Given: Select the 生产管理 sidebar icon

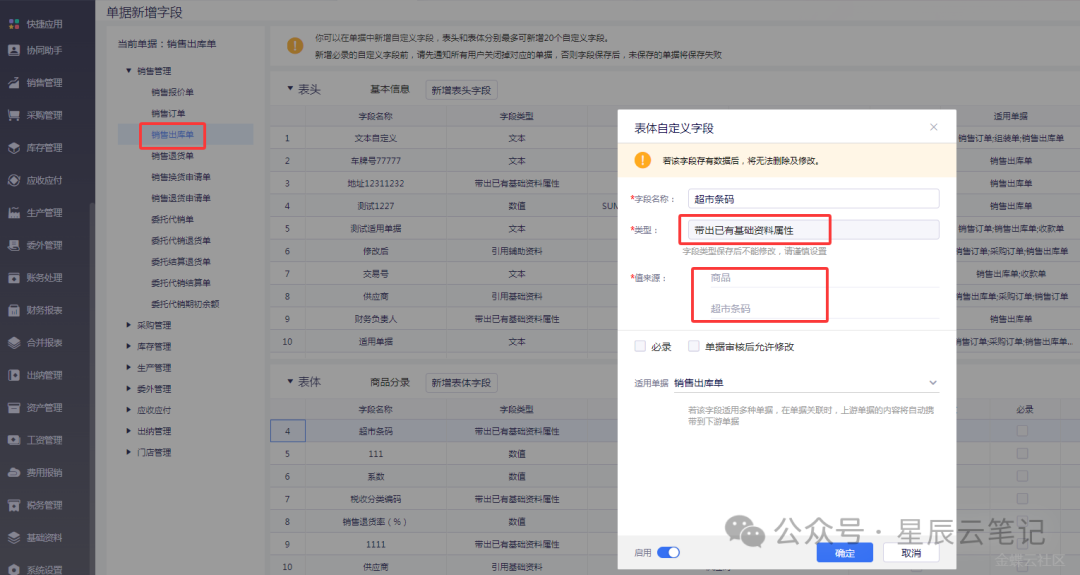Looking at the screenshot, I should point(14,213).
